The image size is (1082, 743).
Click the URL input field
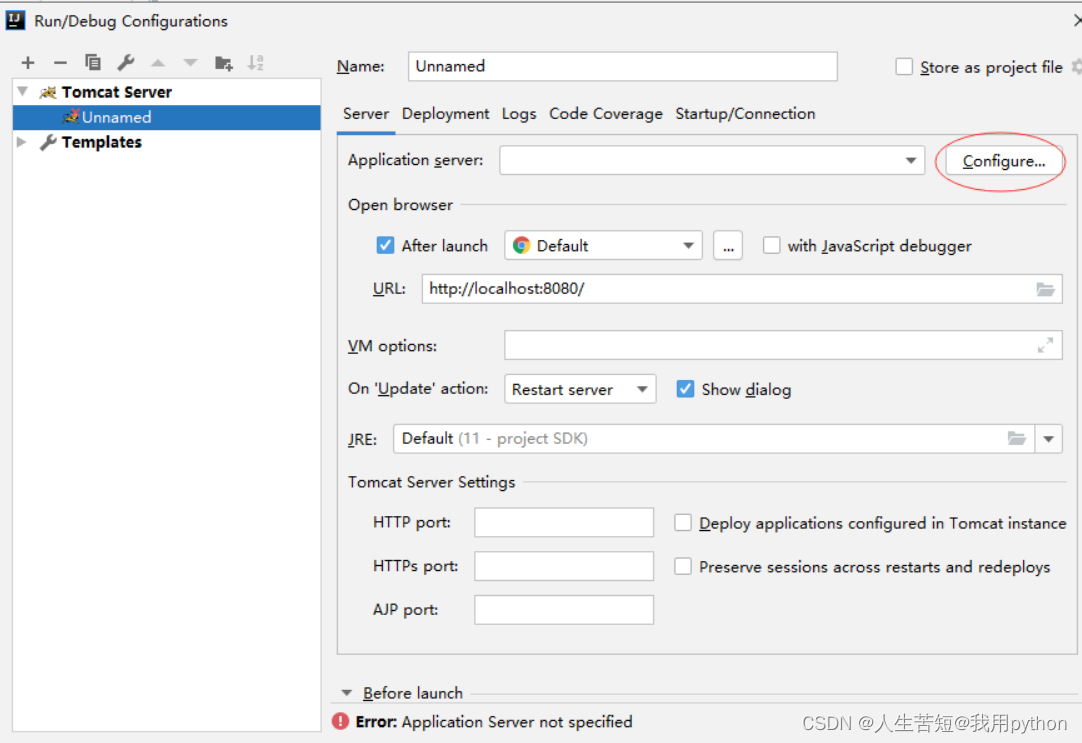click(742, 289)
